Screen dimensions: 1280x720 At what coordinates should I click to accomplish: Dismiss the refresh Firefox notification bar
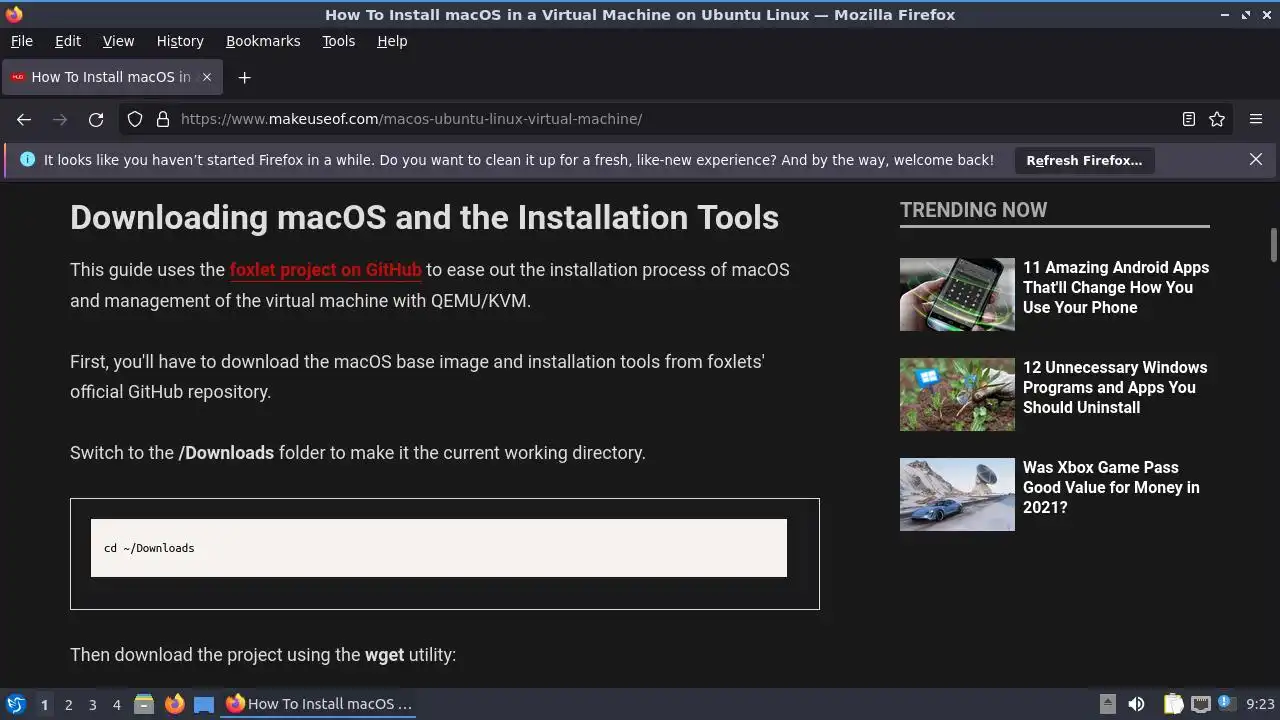coord(1256,159)
